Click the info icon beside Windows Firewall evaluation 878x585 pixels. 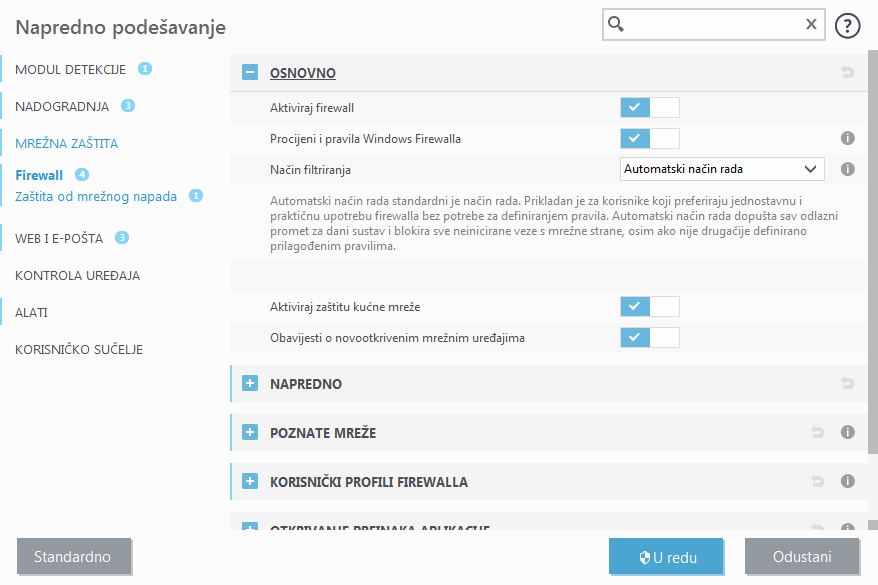[x=847, y=138]
